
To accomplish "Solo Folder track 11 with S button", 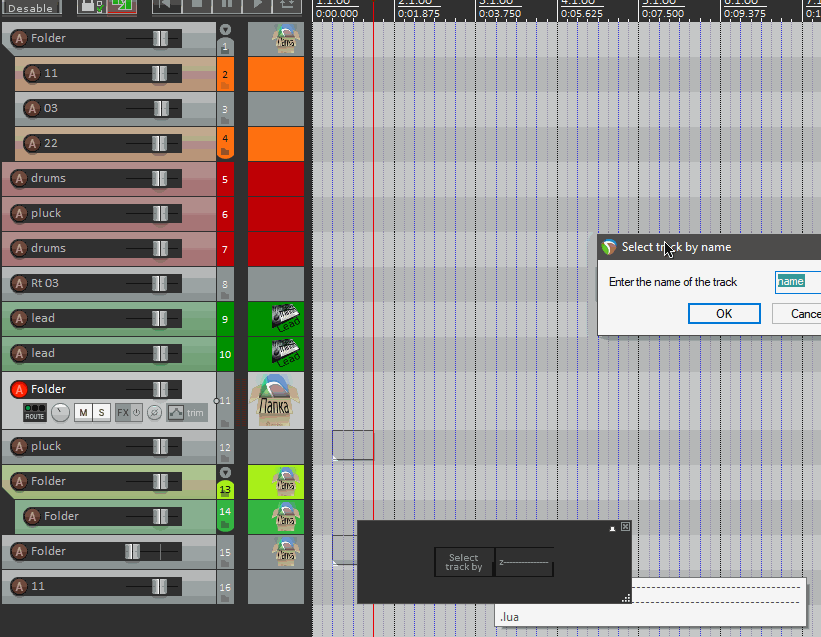I will tap(102, 413).
